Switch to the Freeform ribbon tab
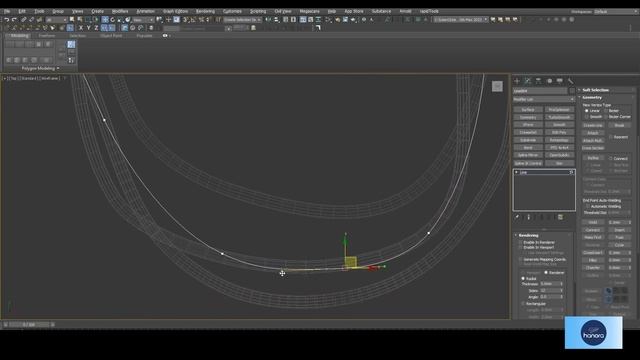Image resolution: width=640 pixels, height=360 pixels. [47, 36]
